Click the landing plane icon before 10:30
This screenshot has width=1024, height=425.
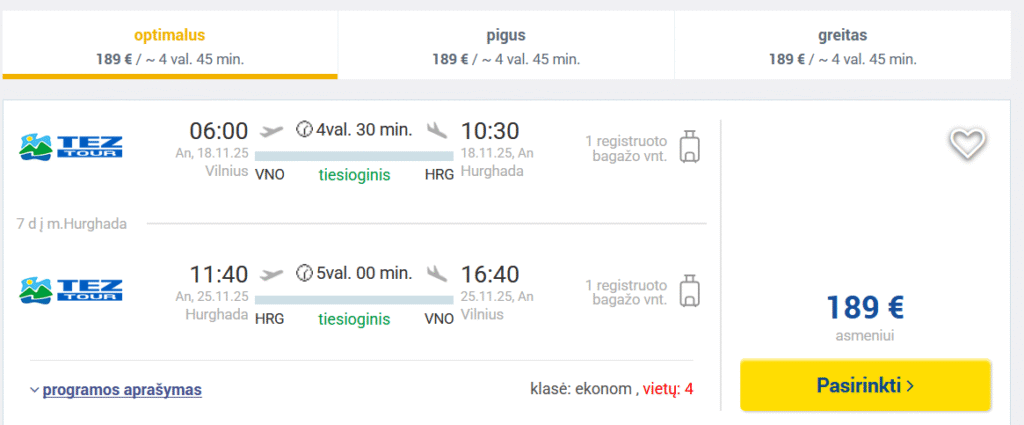click(x=436, y=130)
